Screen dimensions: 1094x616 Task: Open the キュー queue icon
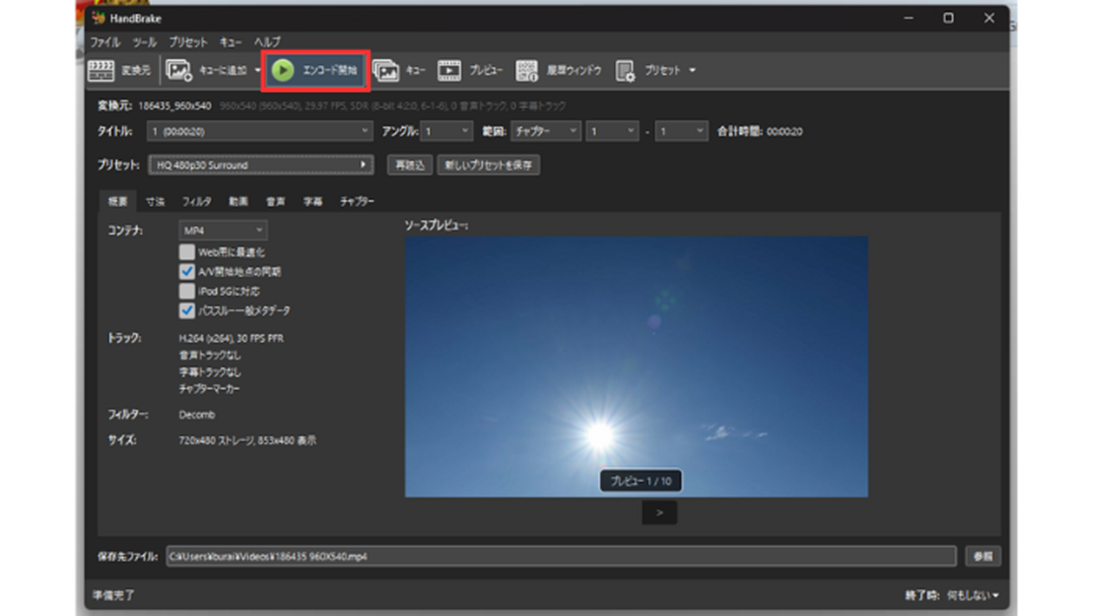[x=386, y=70]
